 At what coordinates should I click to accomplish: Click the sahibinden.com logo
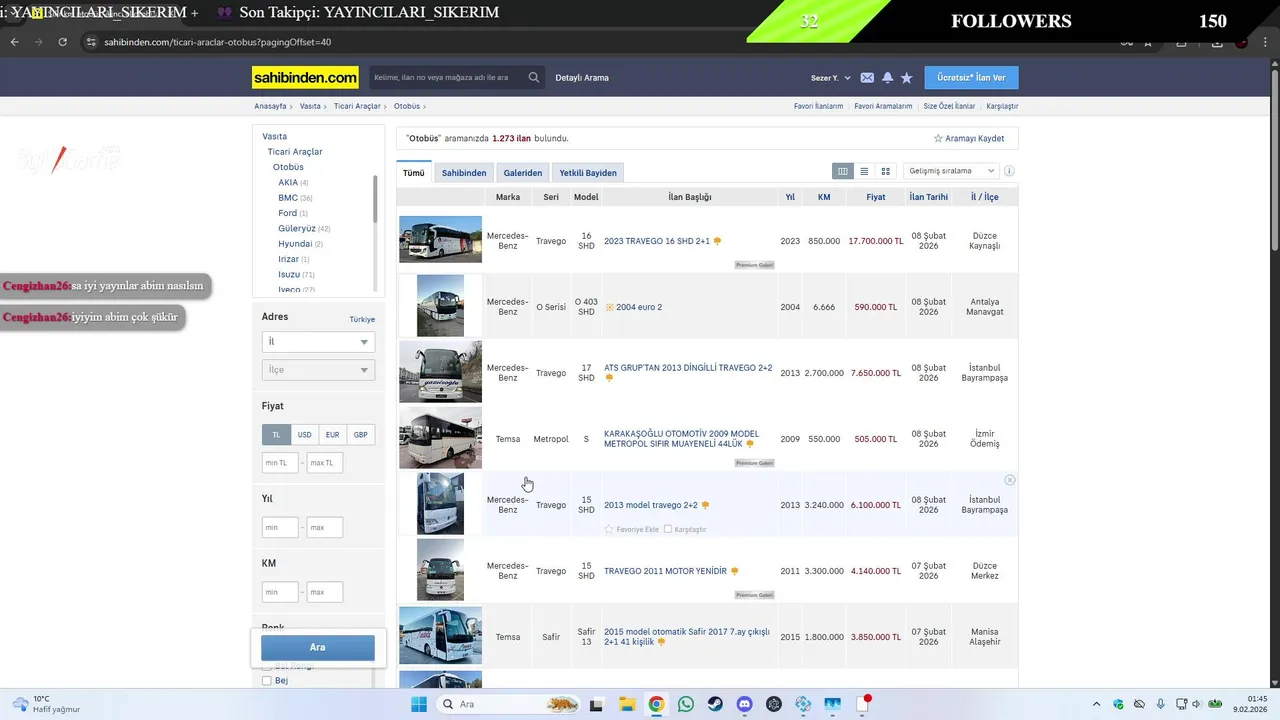click(x=305, y=77)
